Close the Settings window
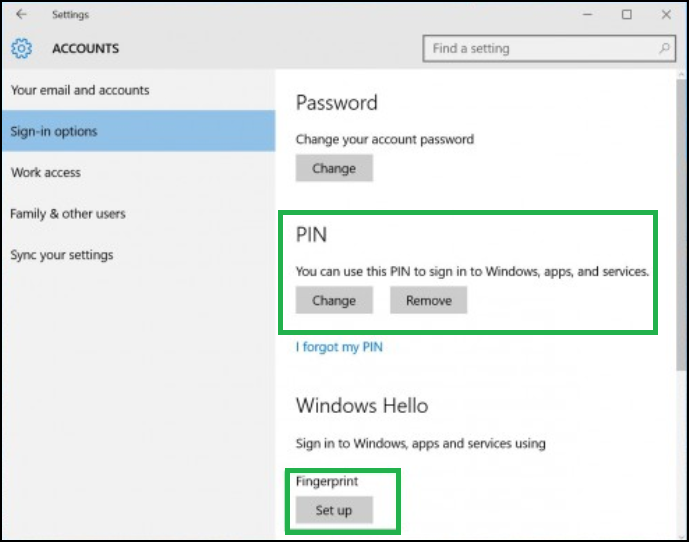Image resolution: width=689 pixels, height=542 pixels. (x=663, y=15)
